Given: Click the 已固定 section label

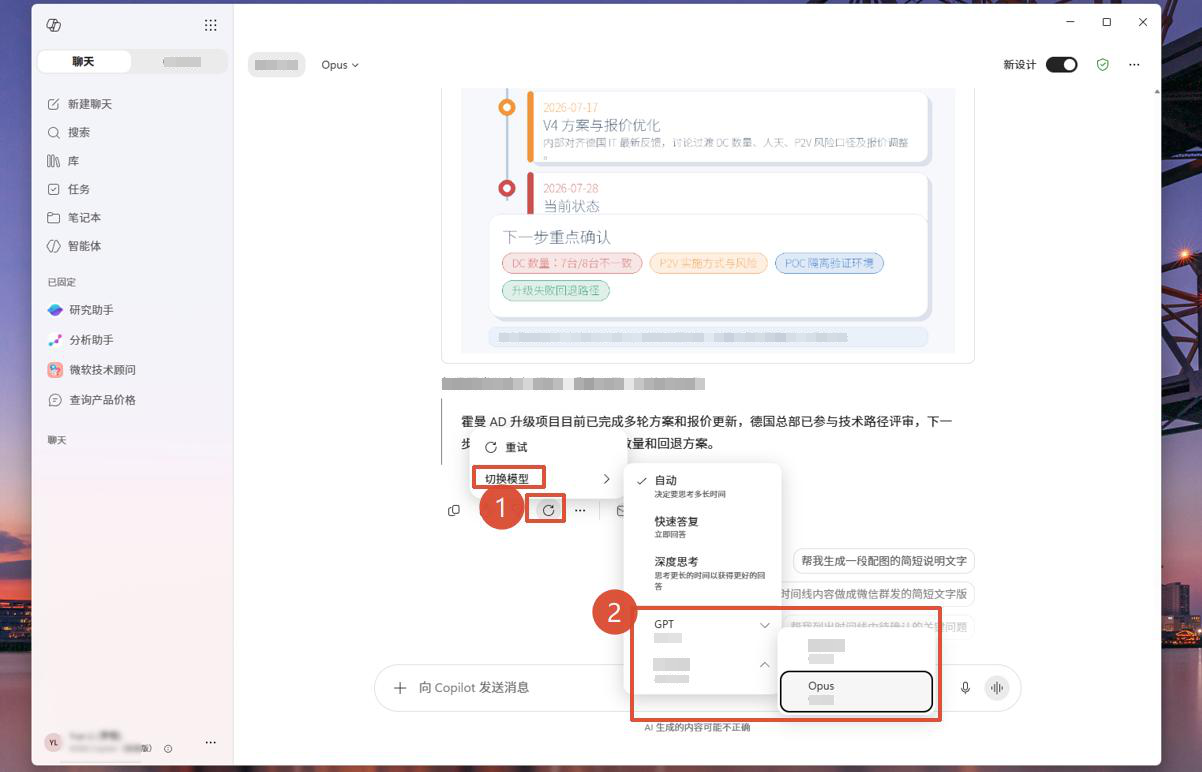Looking at the screenshot, I should click(x=62, y=282).
